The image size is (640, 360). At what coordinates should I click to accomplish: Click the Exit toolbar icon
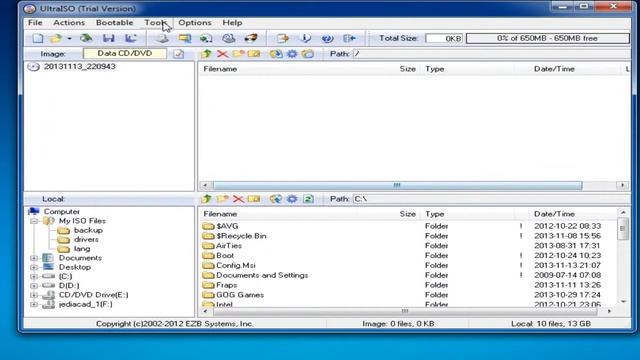click(x=349, y=38)
